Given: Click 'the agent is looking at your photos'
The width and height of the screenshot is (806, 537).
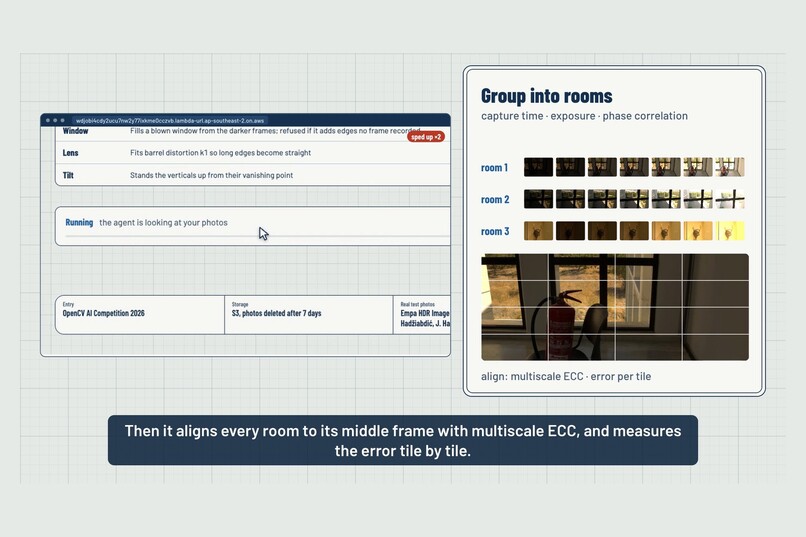Looking at the screenshot, I should pos(163,223).
